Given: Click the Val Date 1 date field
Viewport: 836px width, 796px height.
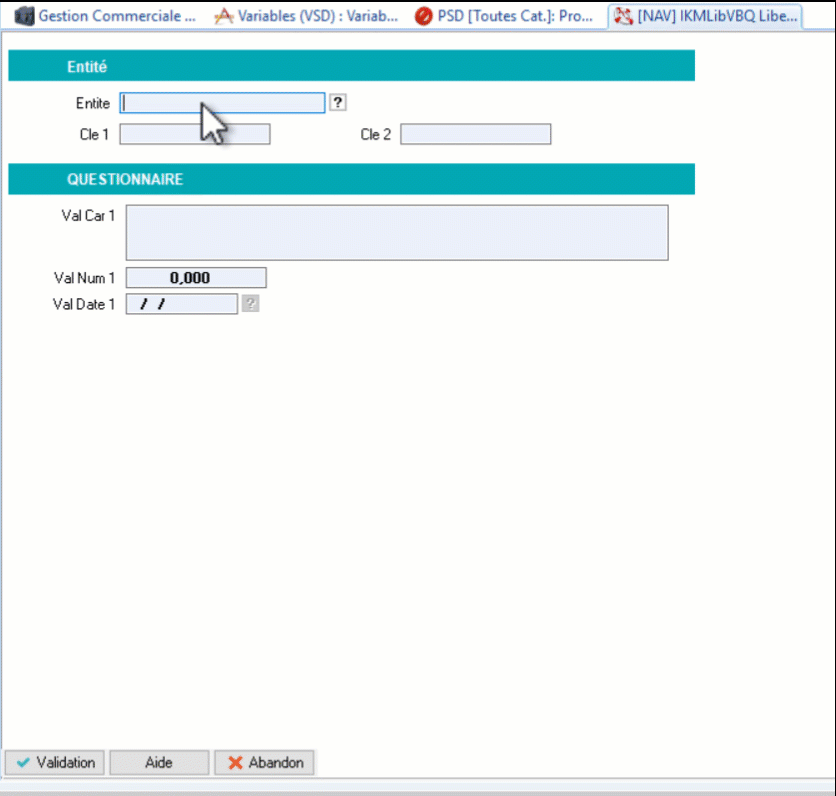Looking at the screenshot, I should [x=181, y=304].
